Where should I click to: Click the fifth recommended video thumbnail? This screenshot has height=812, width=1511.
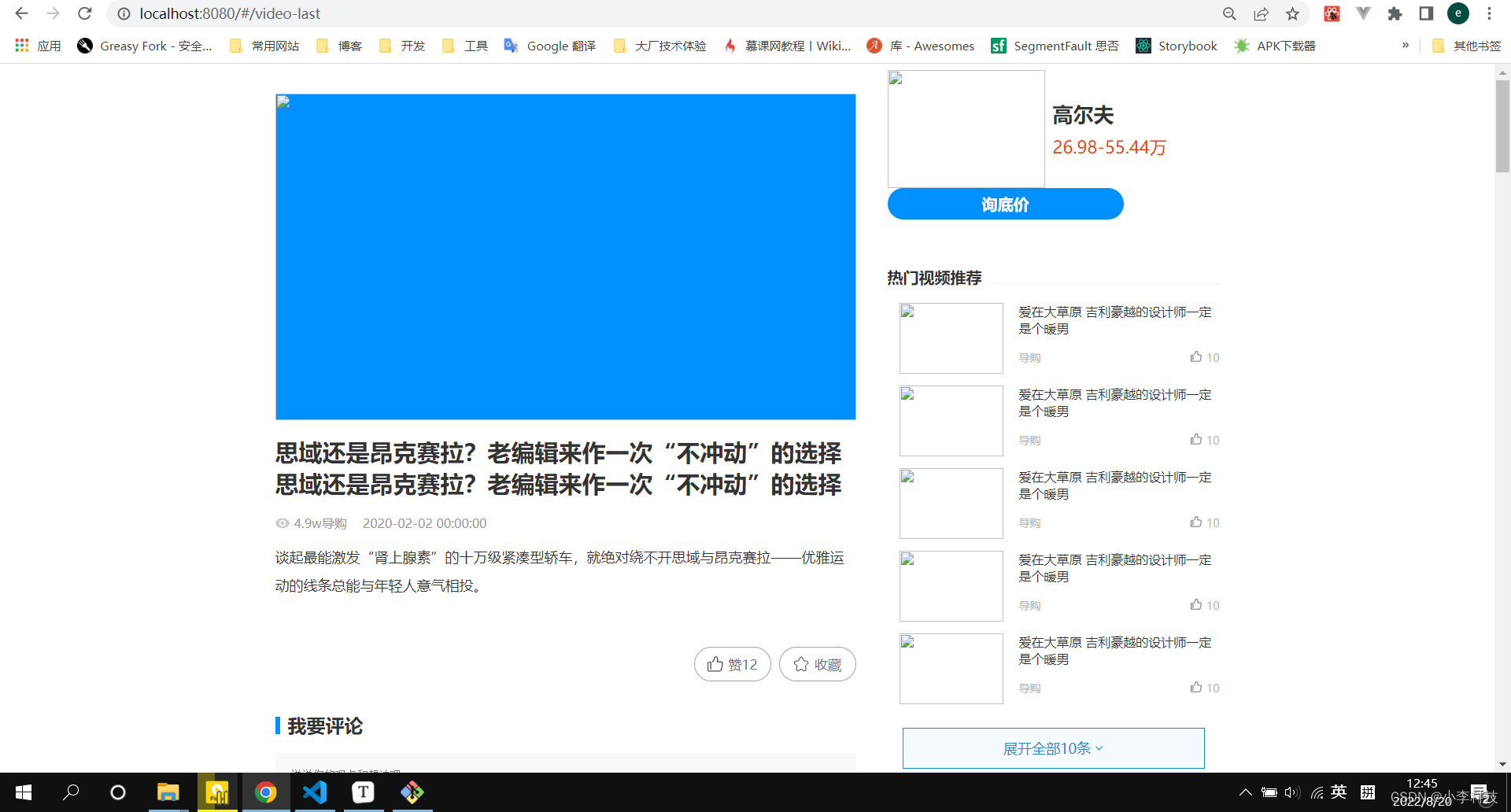click(951, 669)
